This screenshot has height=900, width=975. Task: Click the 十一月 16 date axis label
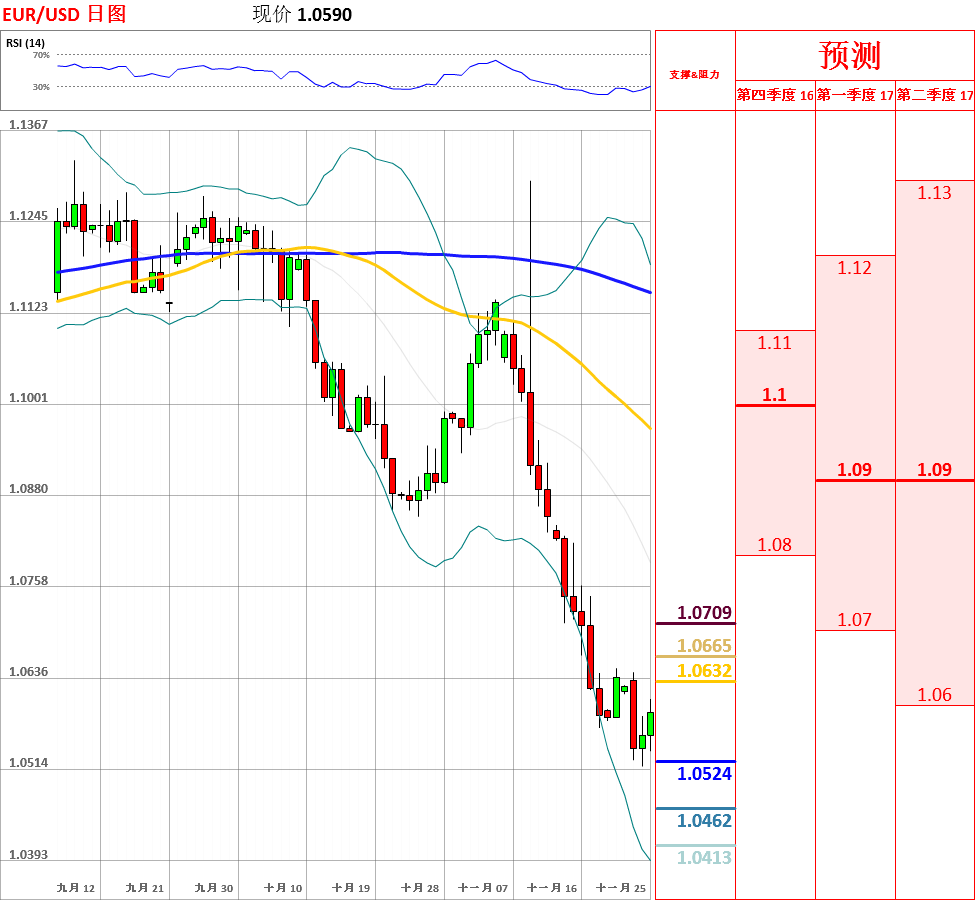552,888
